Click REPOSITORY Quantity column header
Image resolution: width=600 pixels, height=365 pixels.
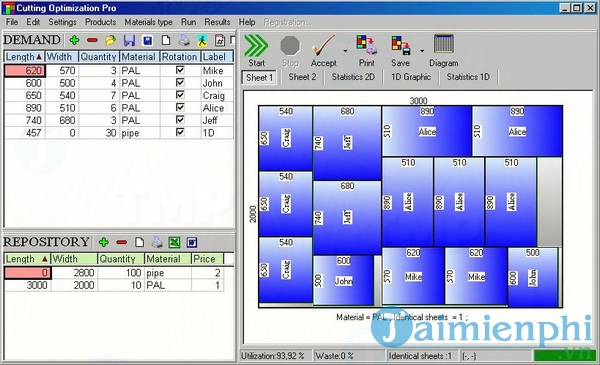[x=121, y=259]
